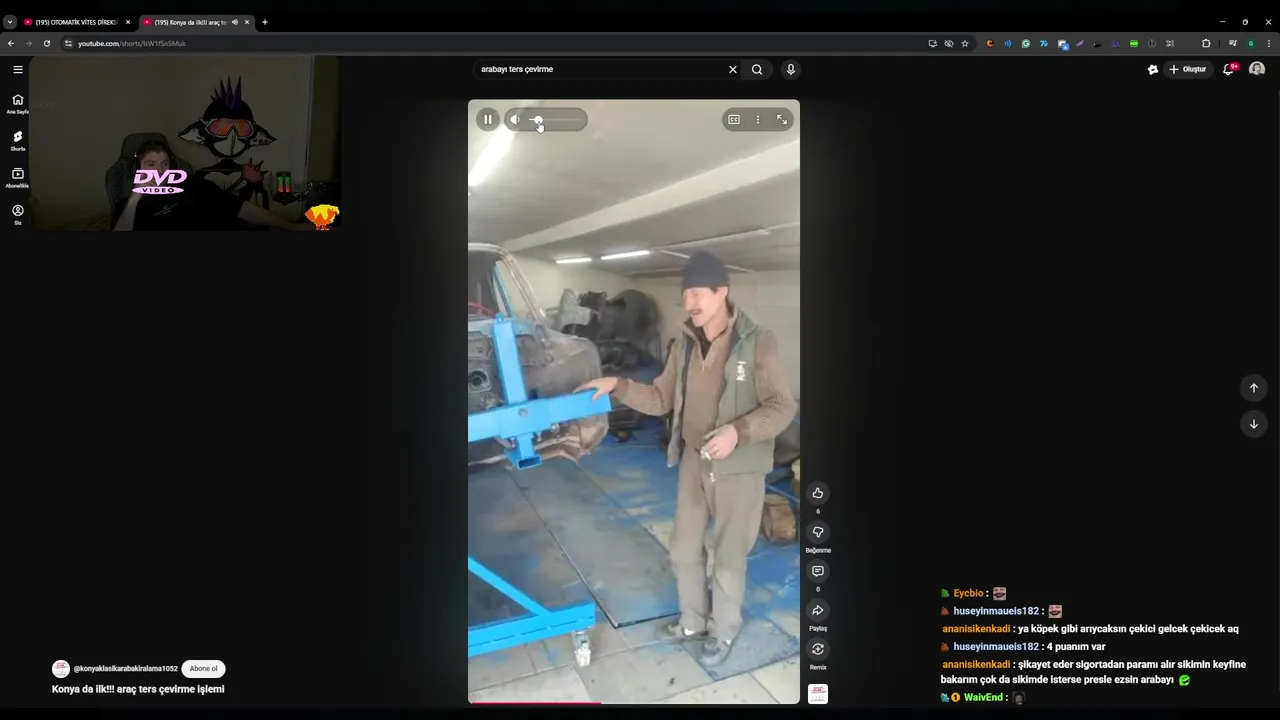
Task: Open the sound source thumbnail below Remix
Action: pos(818,693)
